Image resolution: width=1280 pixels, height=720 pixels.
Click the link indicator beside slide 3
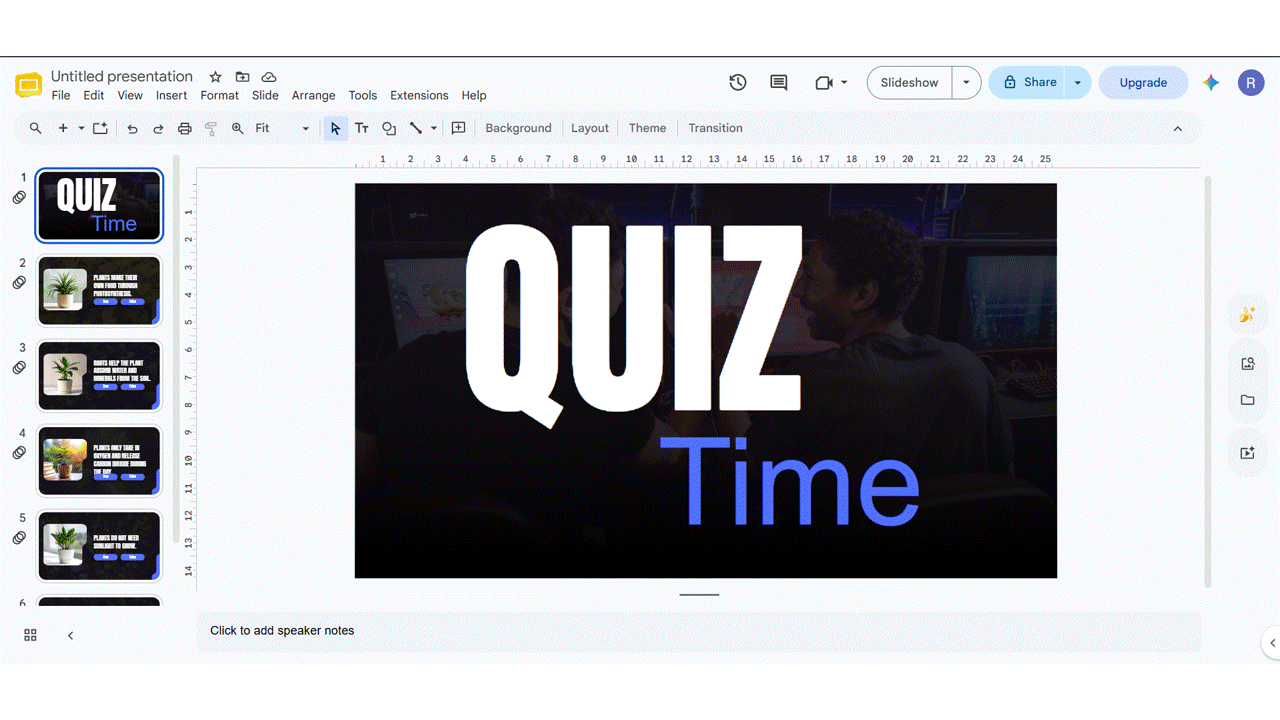tap(19, 368)
